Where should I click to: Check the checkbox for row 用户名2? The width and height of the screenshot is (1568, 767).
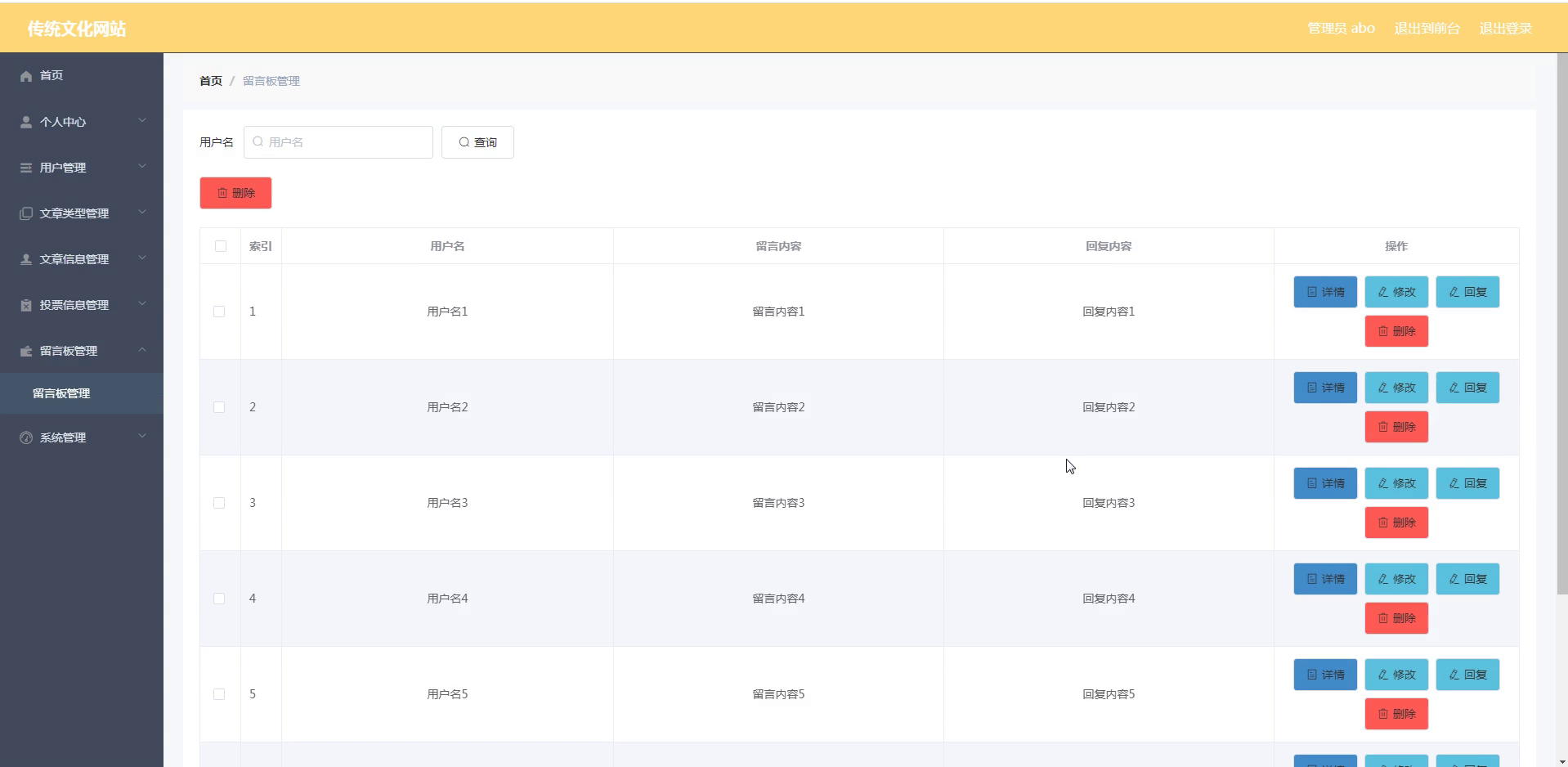[219, 407]
